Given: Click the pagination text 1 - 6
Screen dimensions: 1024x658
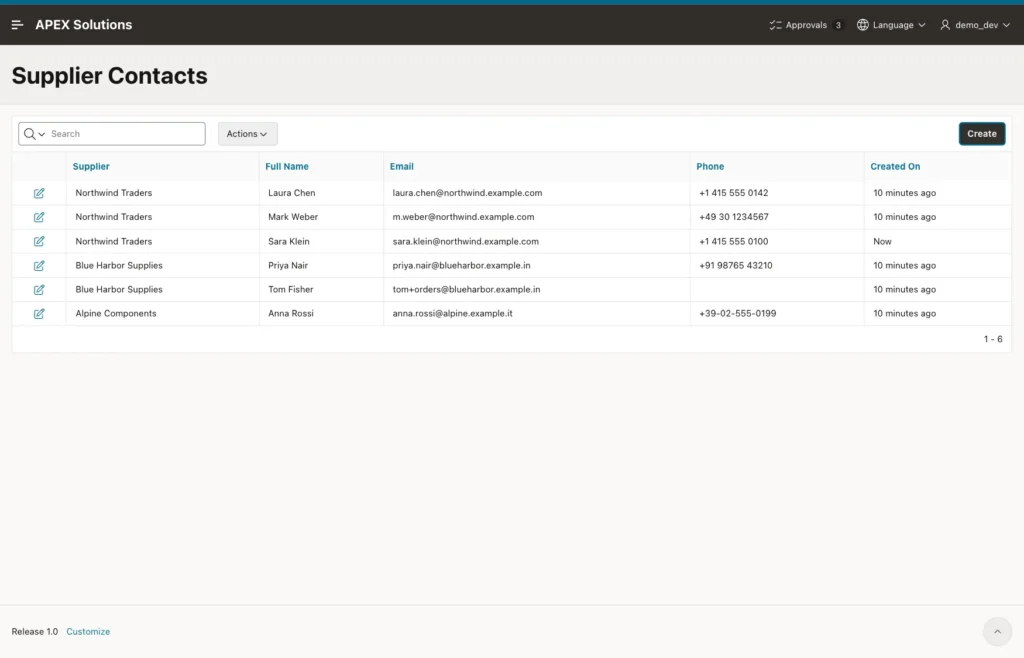Looking at the screenshot, I should (993, 339).
